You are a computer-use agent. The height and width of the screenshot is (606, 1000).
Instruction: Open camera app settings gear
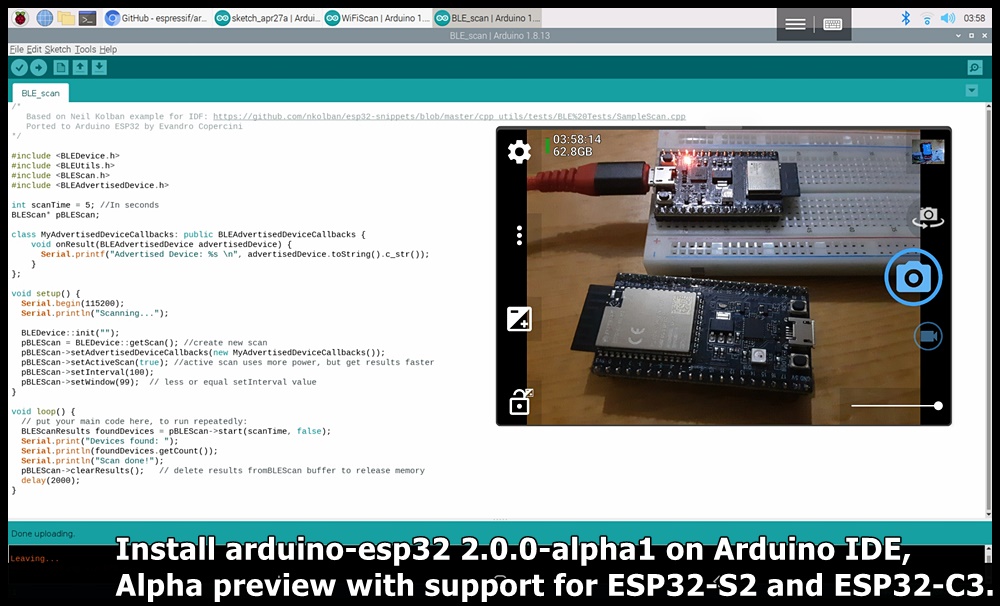pyautogui.click(x=519, y=152)
